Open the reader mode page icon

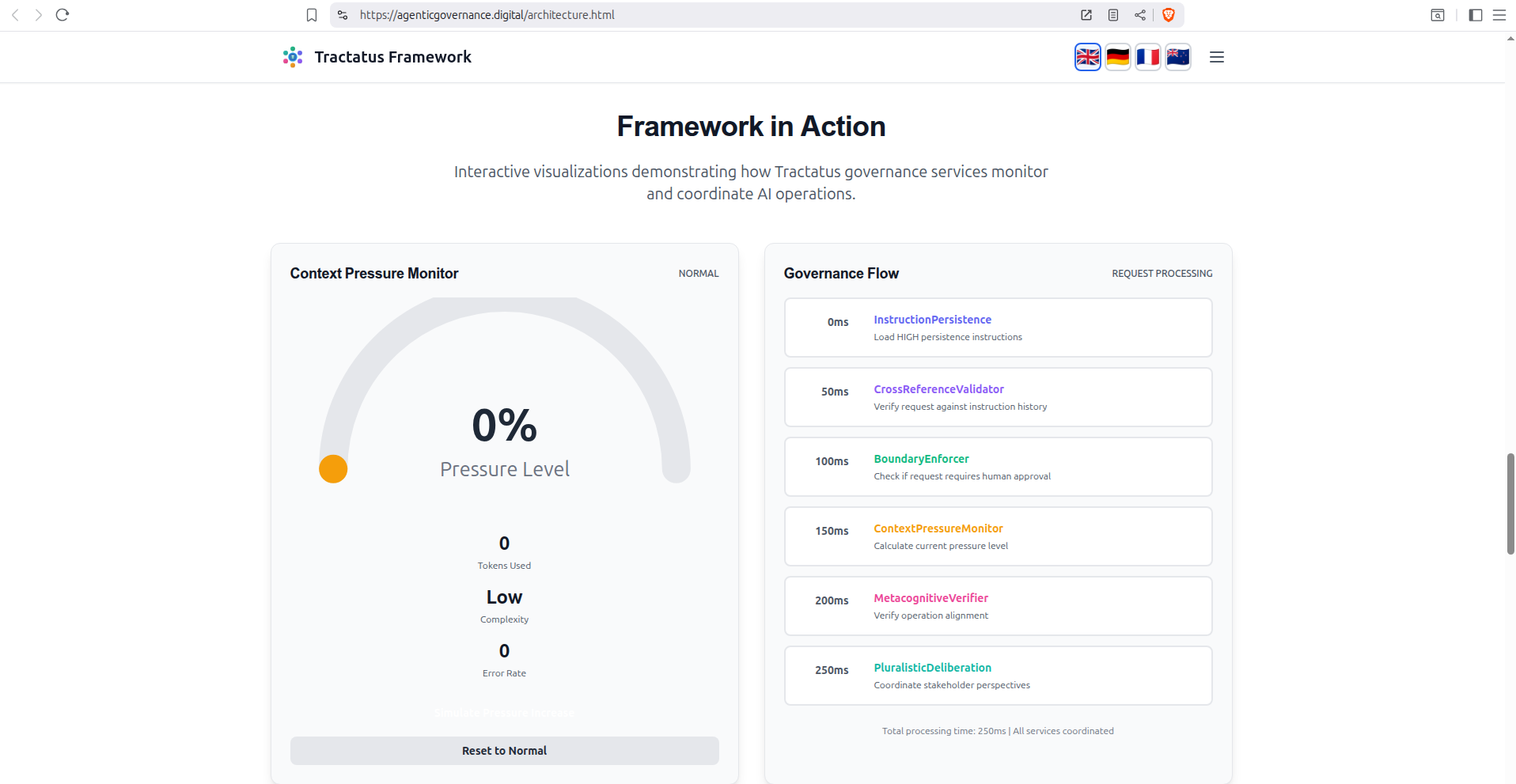[1112, 15]
